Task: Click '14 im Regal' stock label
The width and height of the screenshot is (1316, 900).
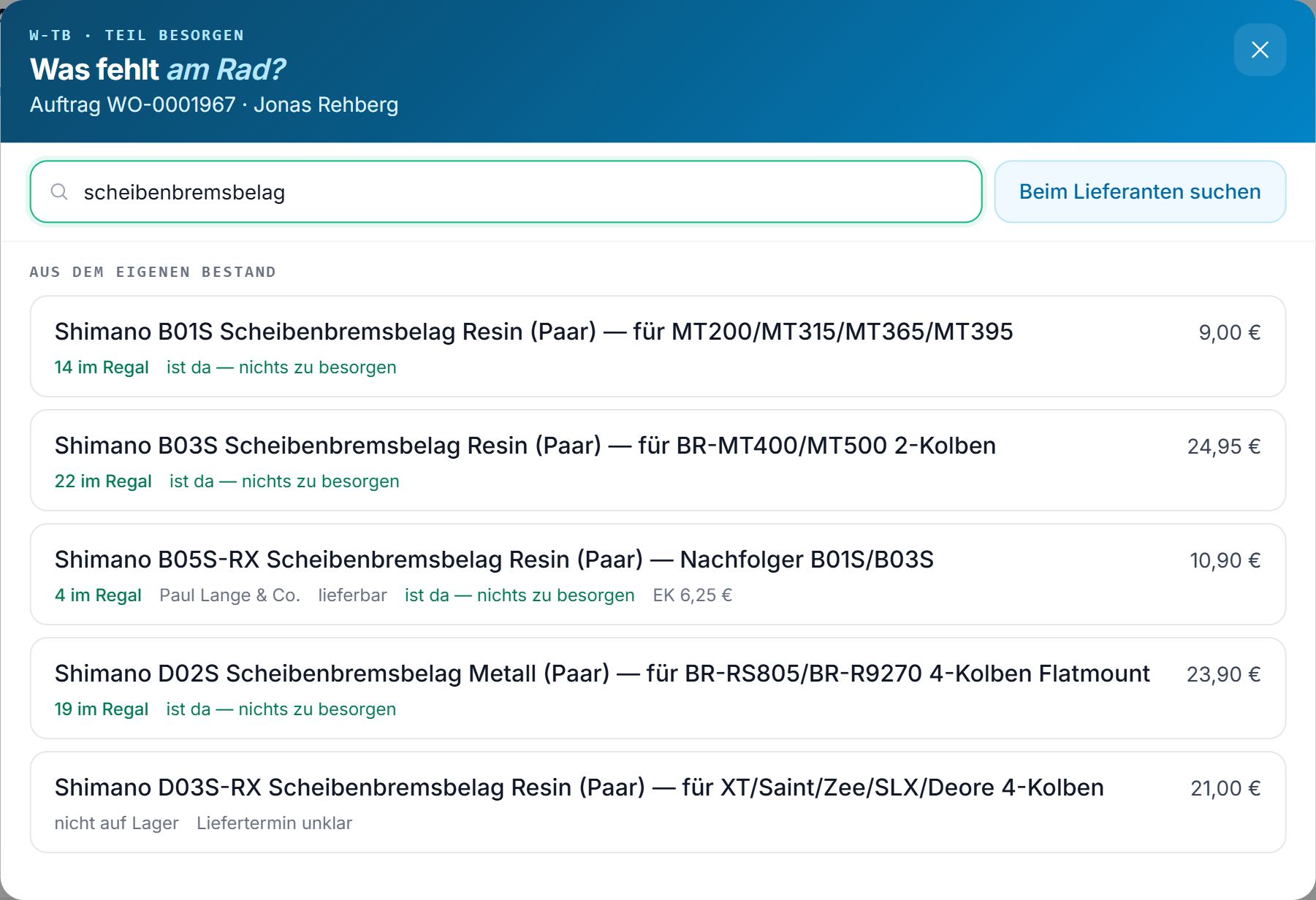Action: (102, 367)
